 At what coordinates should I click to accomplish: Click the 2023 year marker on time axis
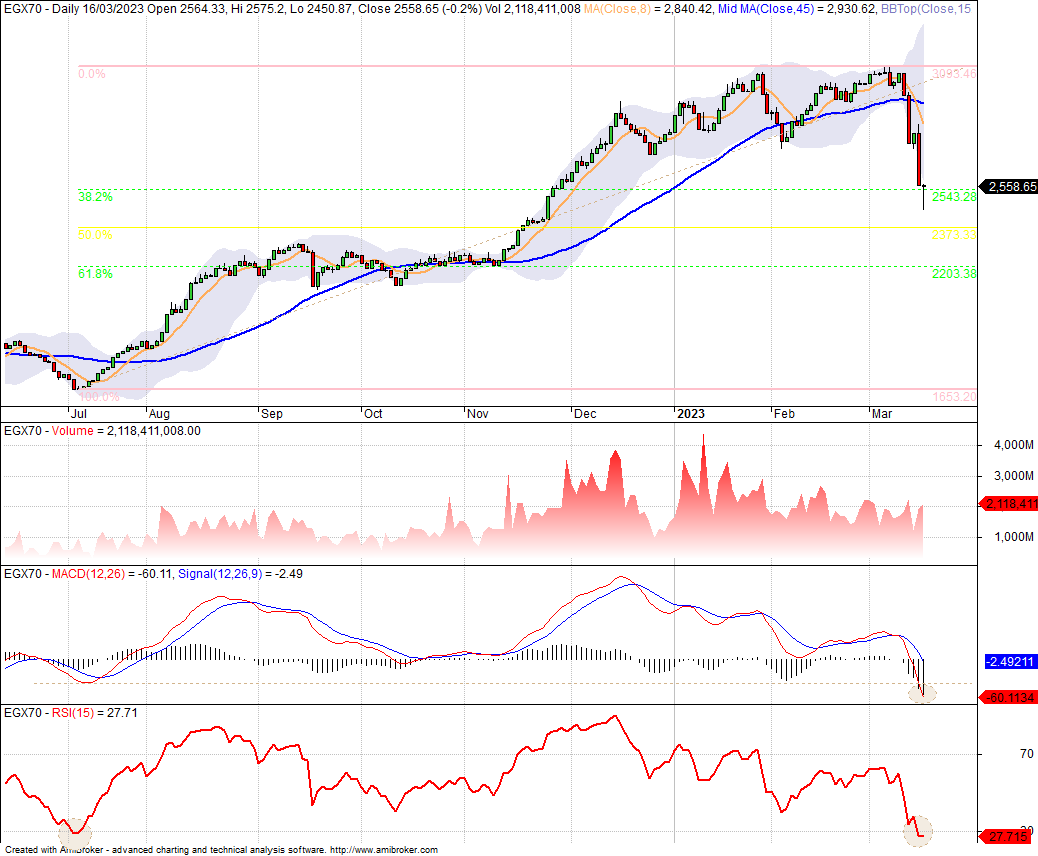pos(690,413)
